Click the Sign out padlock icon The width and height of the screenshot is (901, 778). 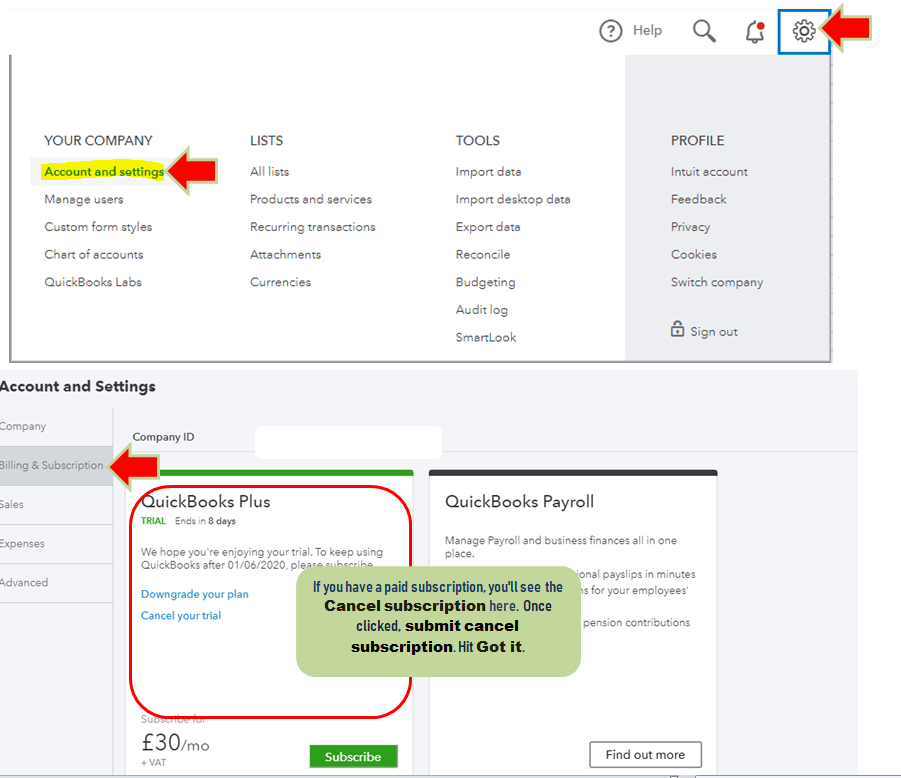677,329
